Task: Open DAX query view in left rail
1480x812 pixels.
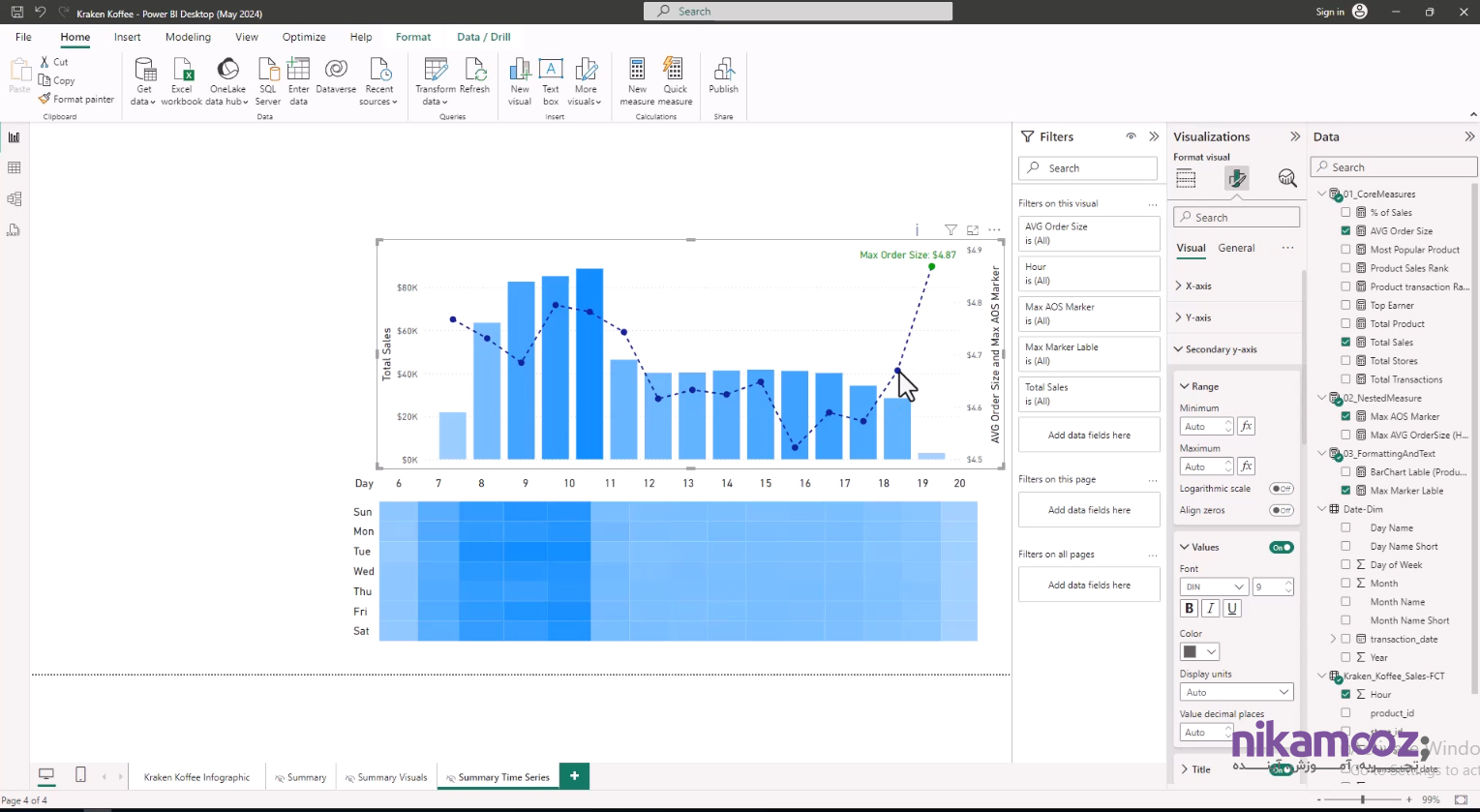Action: coord(14,230)
